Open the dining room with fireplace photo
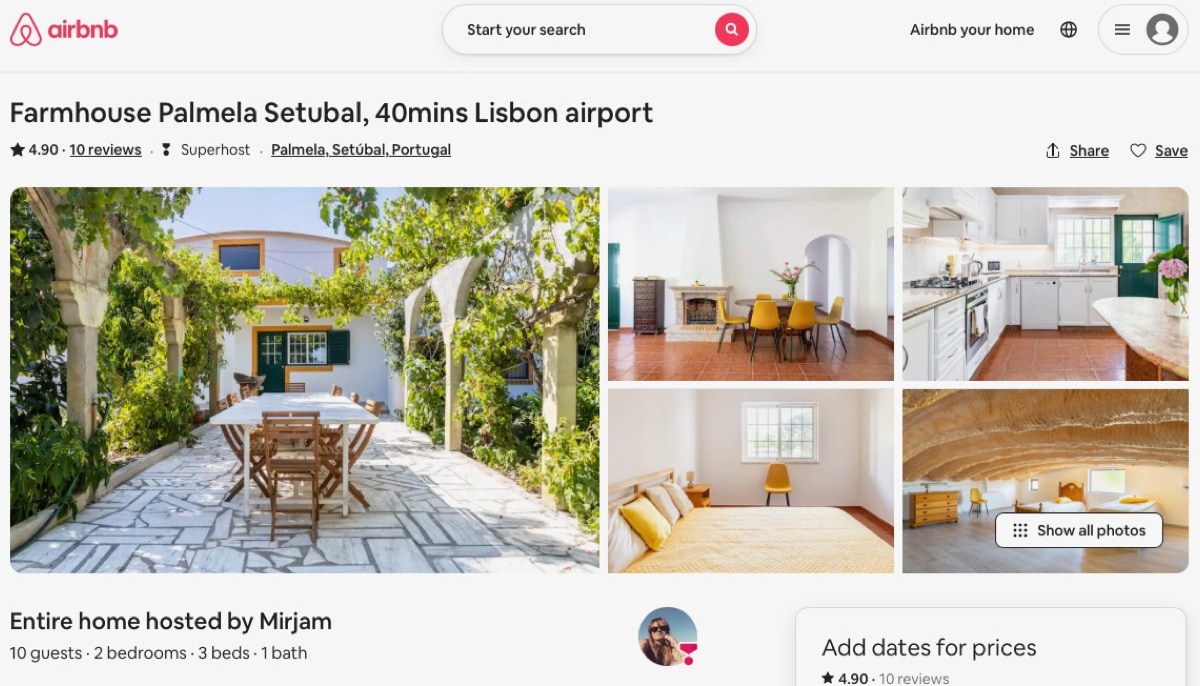The image size is (1200, 686). click(x=751, y=284)
